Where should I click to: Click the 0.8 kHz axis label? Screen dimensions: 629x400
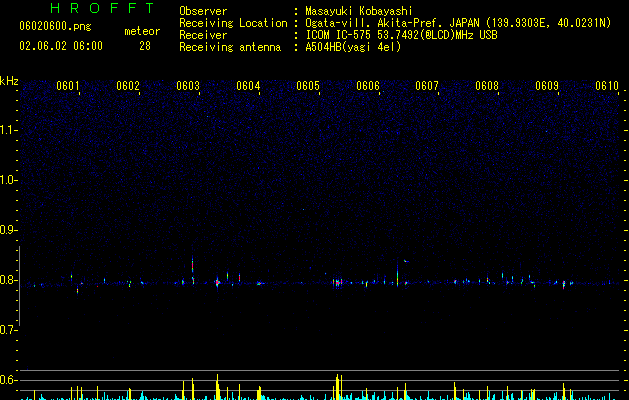(x=8, y=280)
